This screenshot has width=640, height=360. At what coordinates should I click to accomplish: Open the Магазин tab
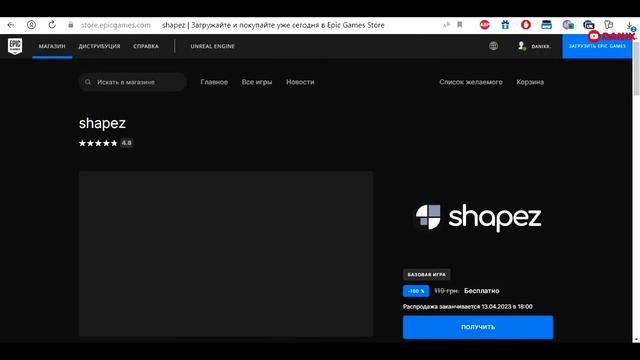pyautogui.click(x=52, y=46)
